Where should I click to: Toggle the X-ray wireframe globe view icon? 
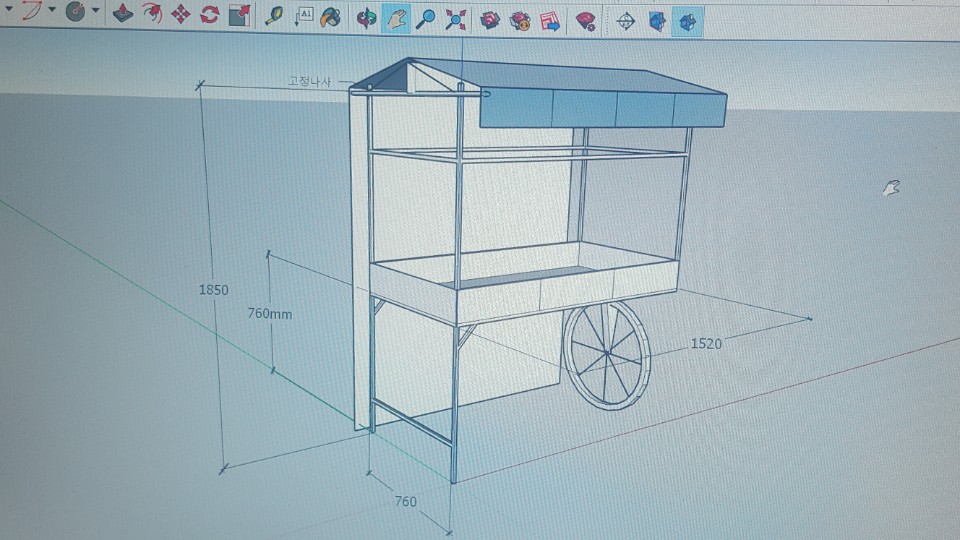625,22
